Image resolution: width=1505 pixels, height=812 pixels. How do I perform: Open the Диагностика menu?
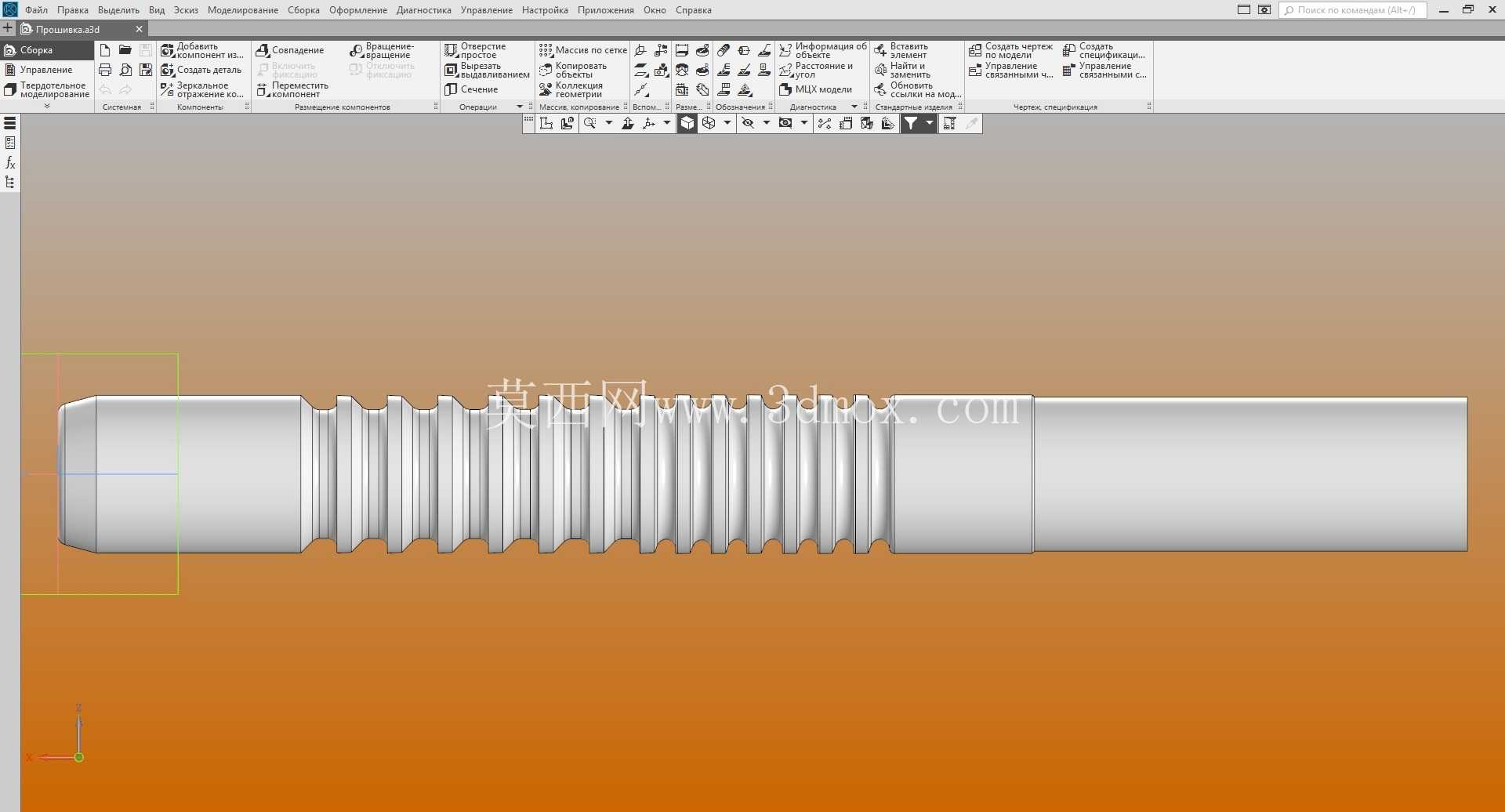click(424, 10)
